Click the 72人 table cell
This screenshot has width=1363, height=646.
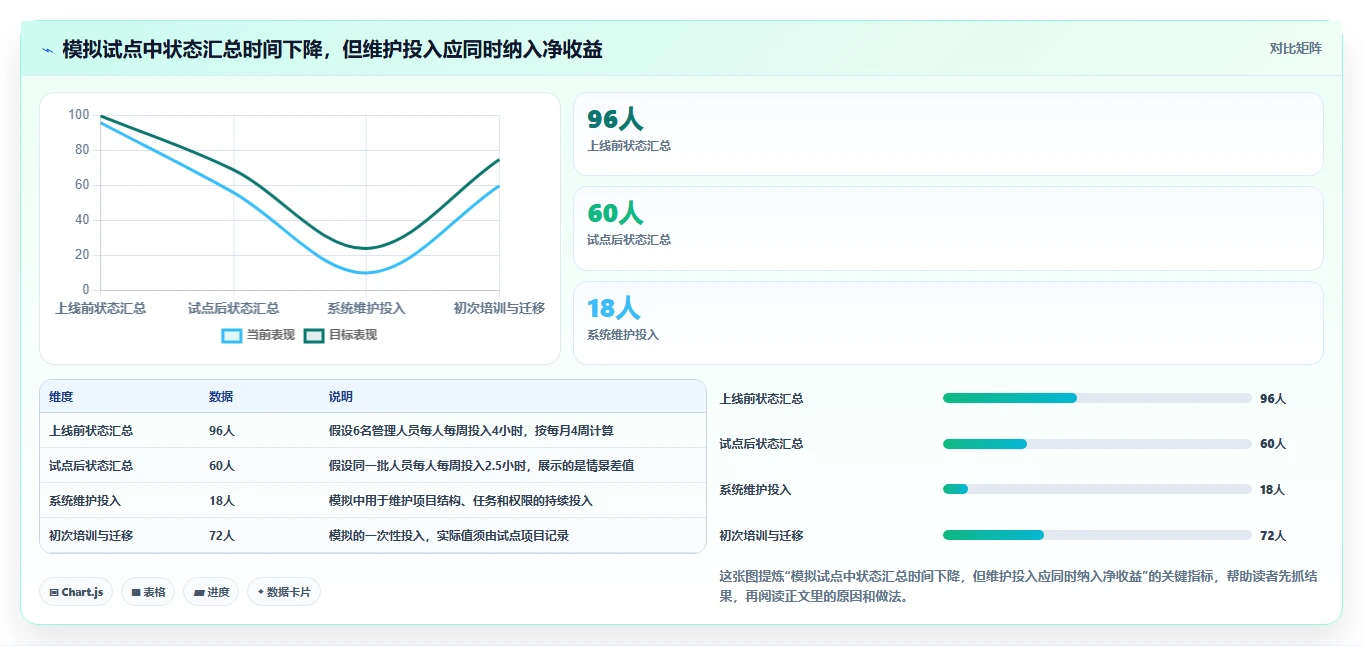click(222, 536)
